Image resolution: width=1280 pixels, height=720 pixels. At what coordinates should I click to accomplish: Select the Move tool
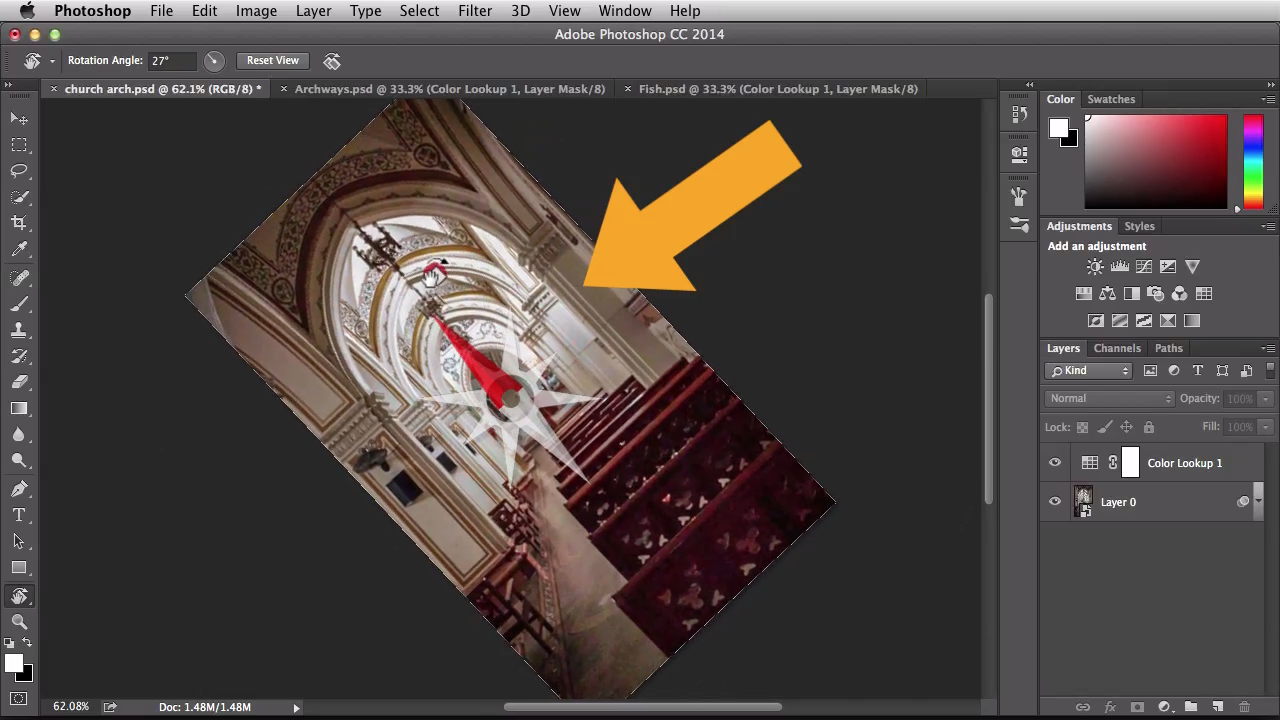[19, 118]
